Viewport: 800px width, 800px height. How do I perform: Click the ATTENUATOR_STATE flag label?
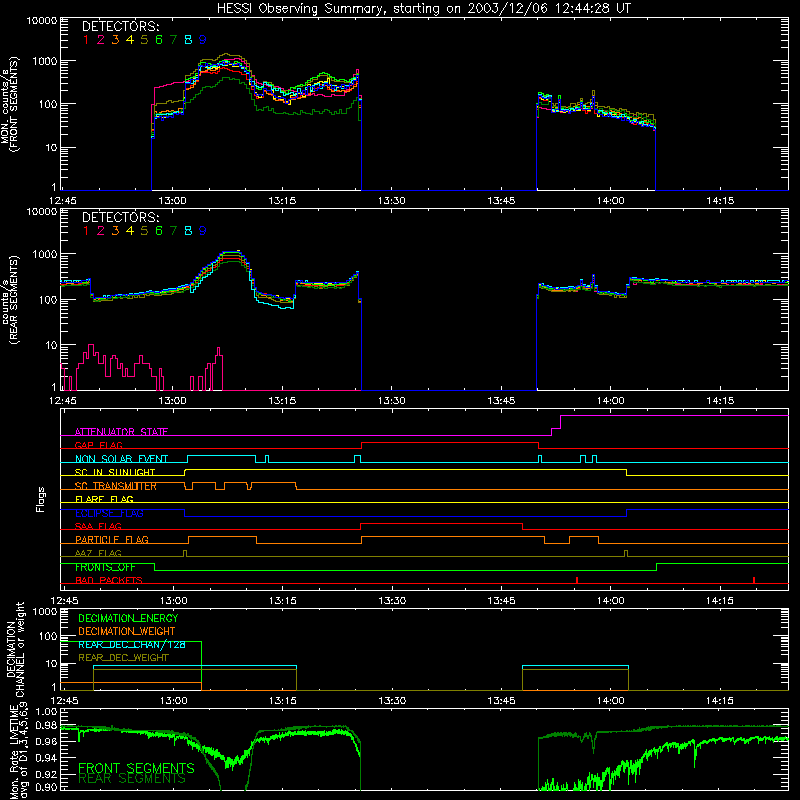121,432
